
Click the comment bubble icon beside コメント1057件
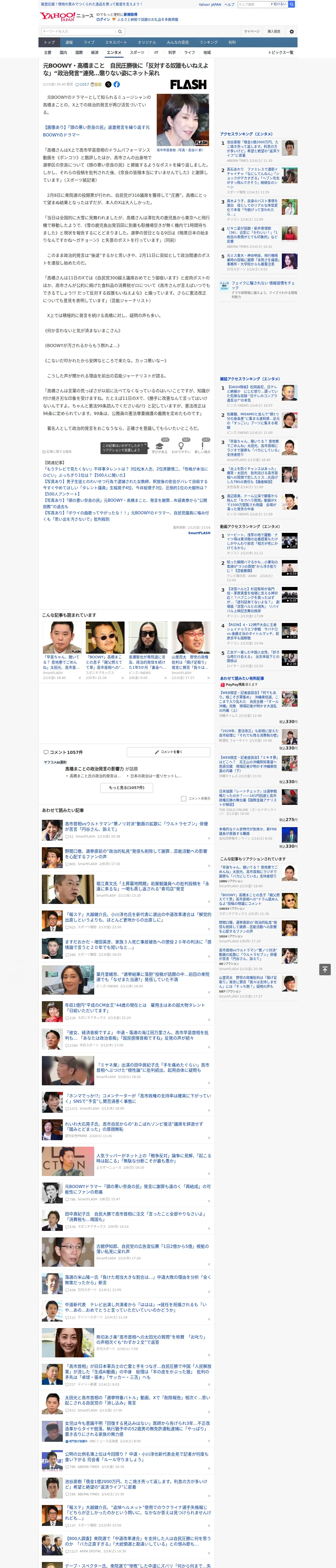click(x=46, y=752)
